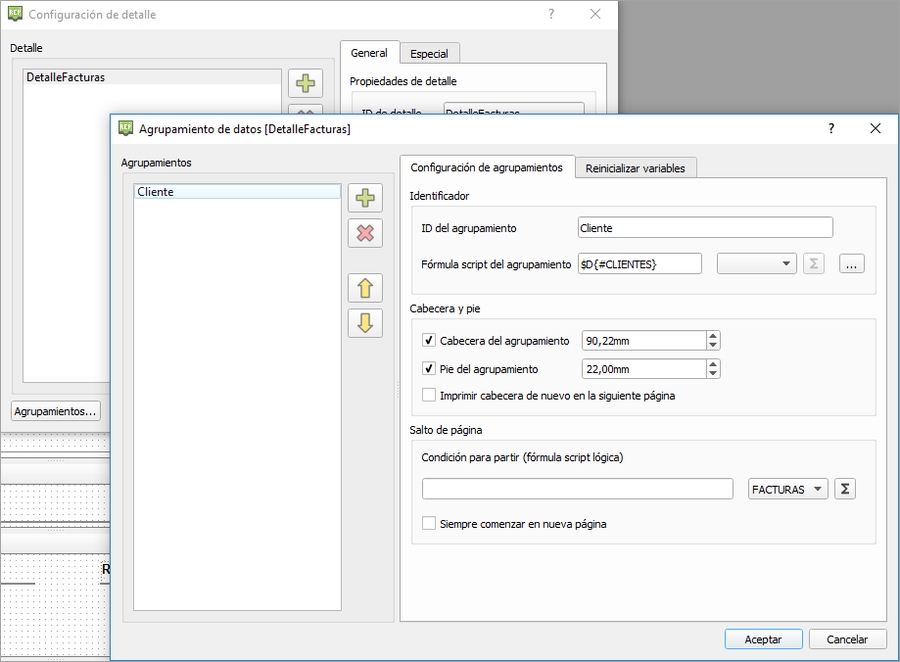Click the sigma icon next to FACTURAS dropdown

pos(845,489)
